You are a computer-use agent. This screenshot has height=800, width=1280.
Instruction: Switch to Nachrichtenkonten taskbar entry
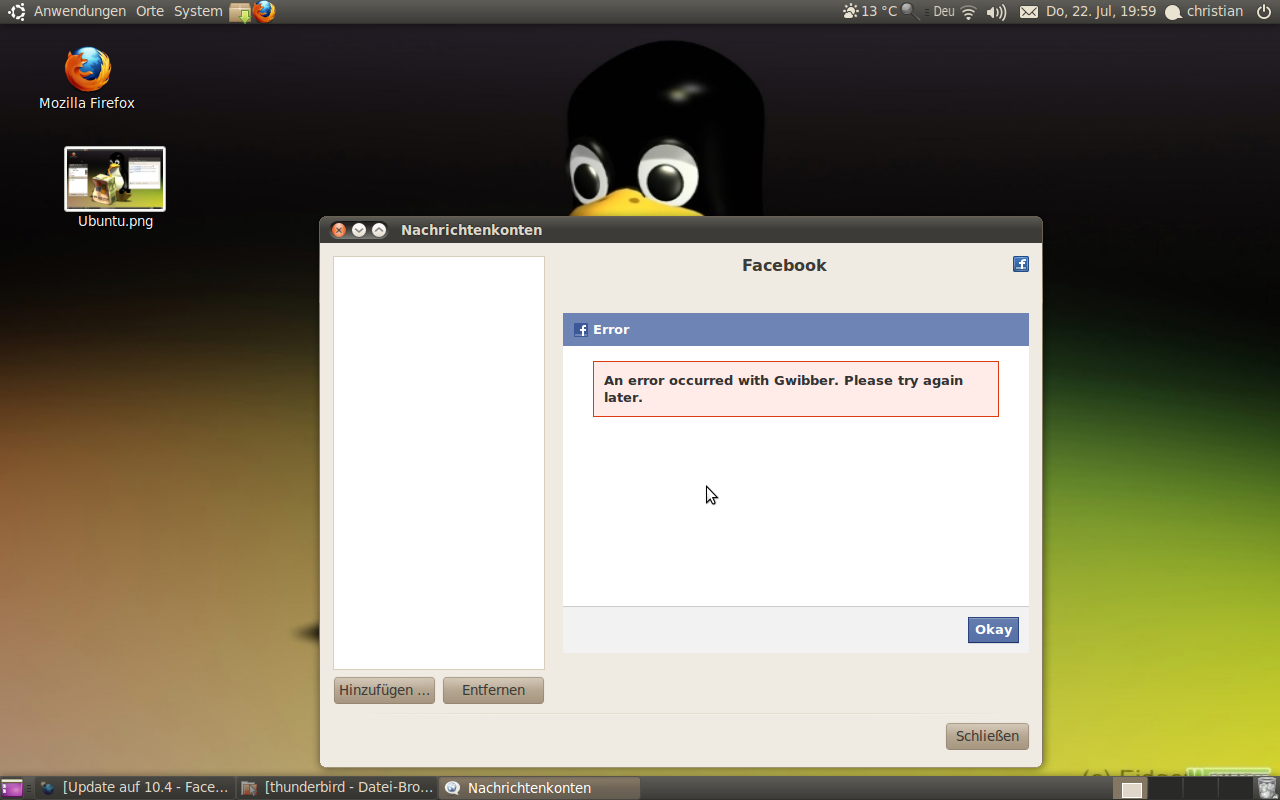(x=539, y=788)
